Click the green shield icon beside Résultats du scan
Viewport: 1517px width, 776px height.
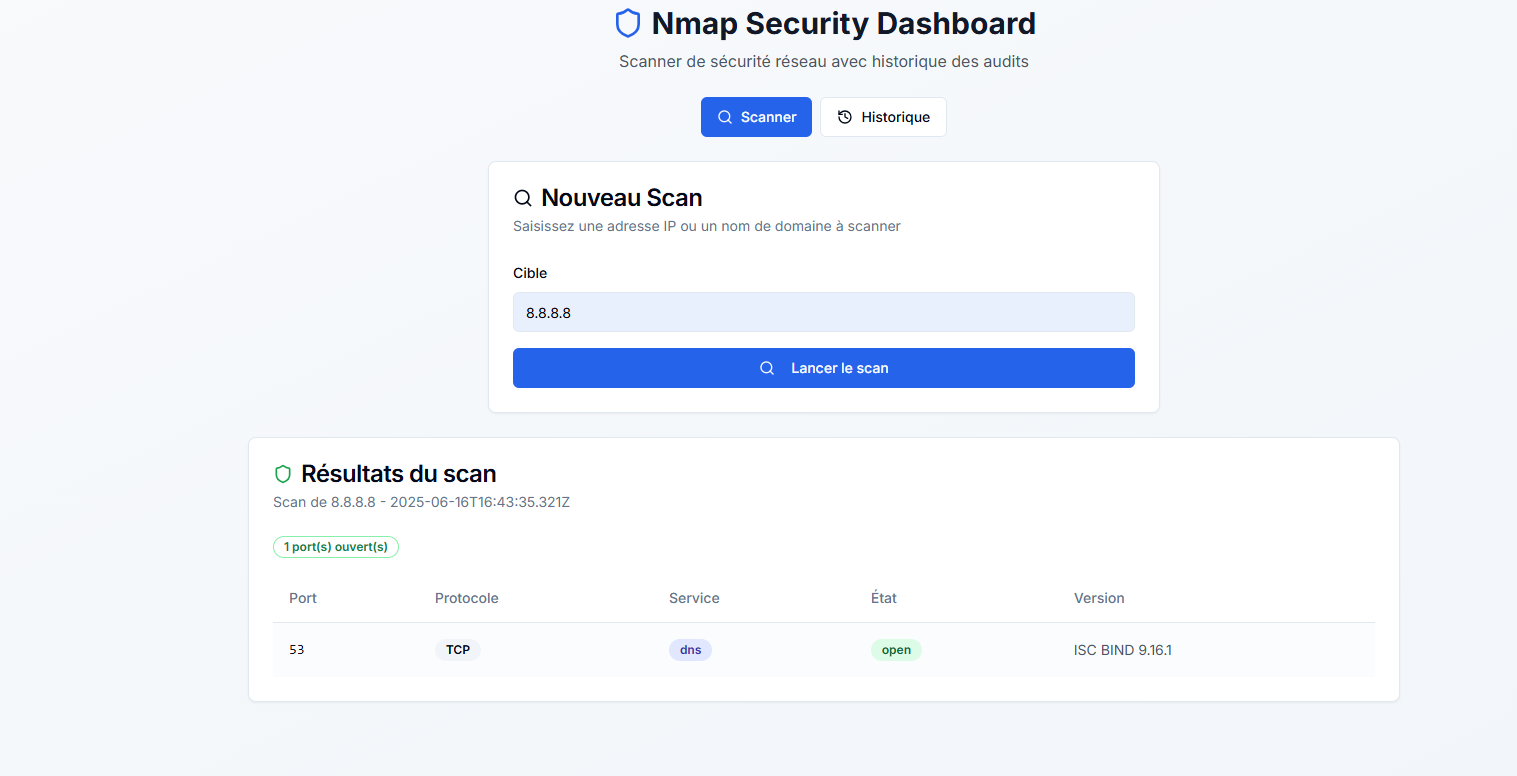pos(283,474)
